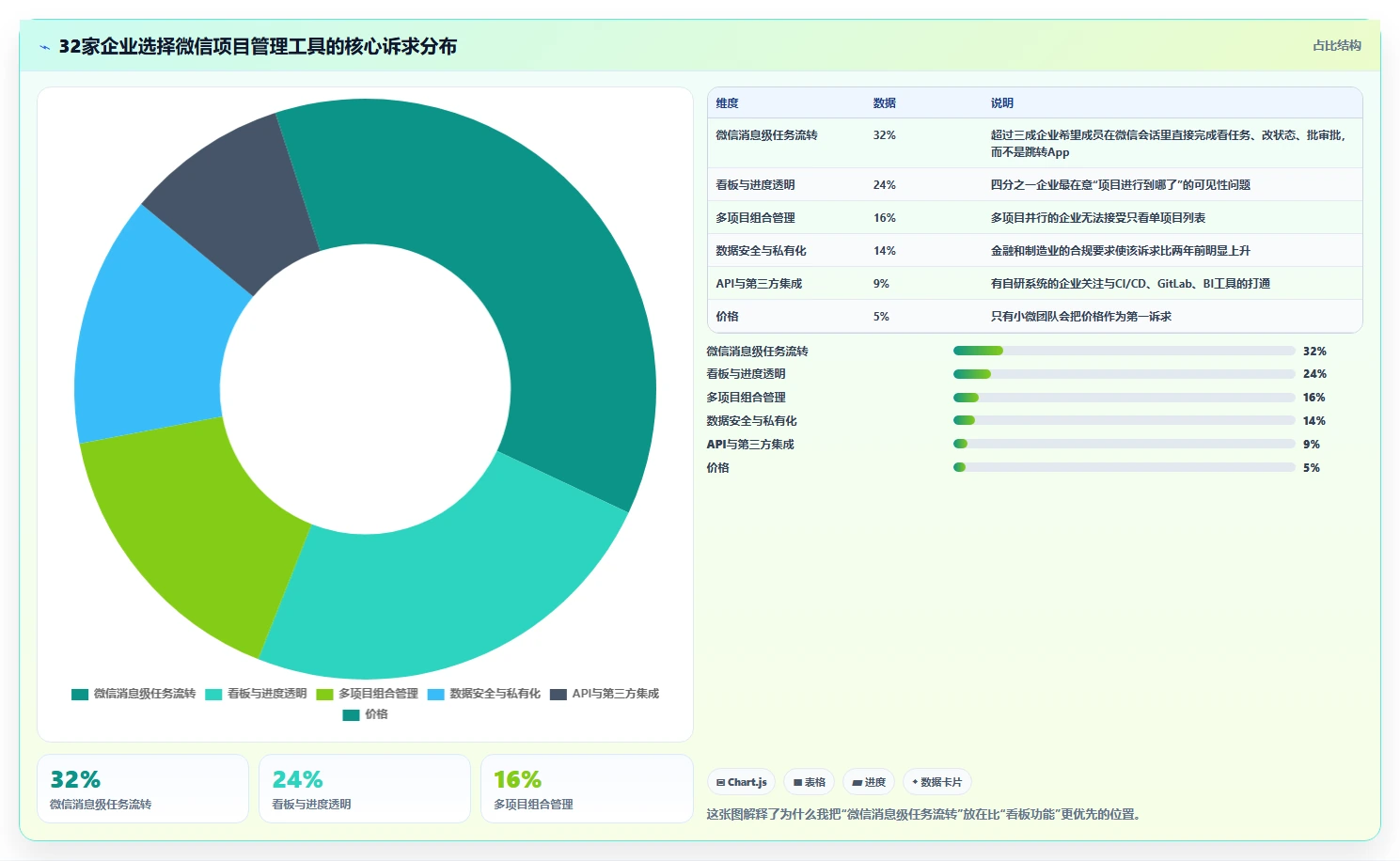This screenshot has width=1400, height=861.
Task: Toggle the 多项目组合管理 legend color swatch
Action: pos(324,694)
